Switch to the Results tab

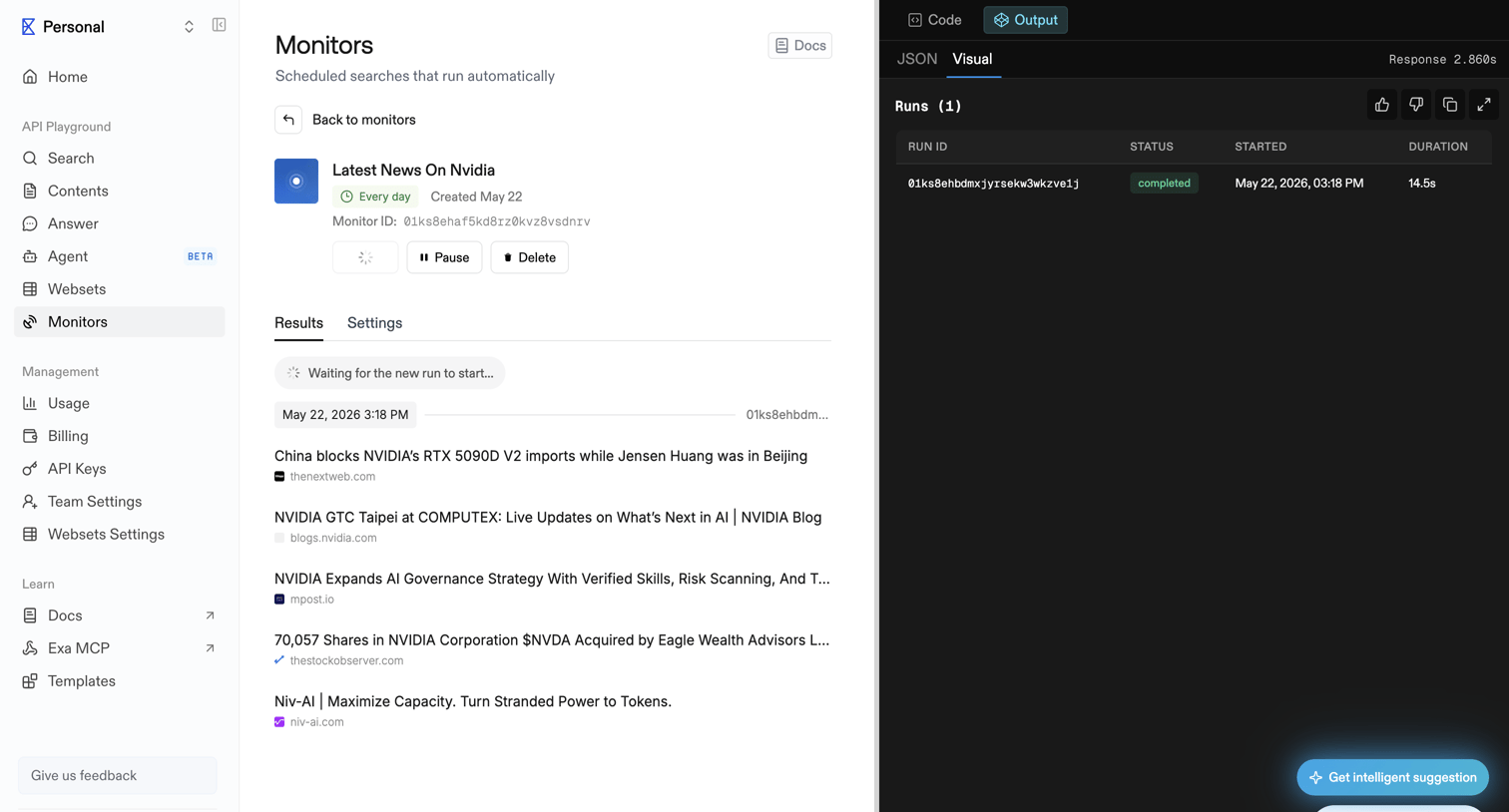tap(299, 323)
